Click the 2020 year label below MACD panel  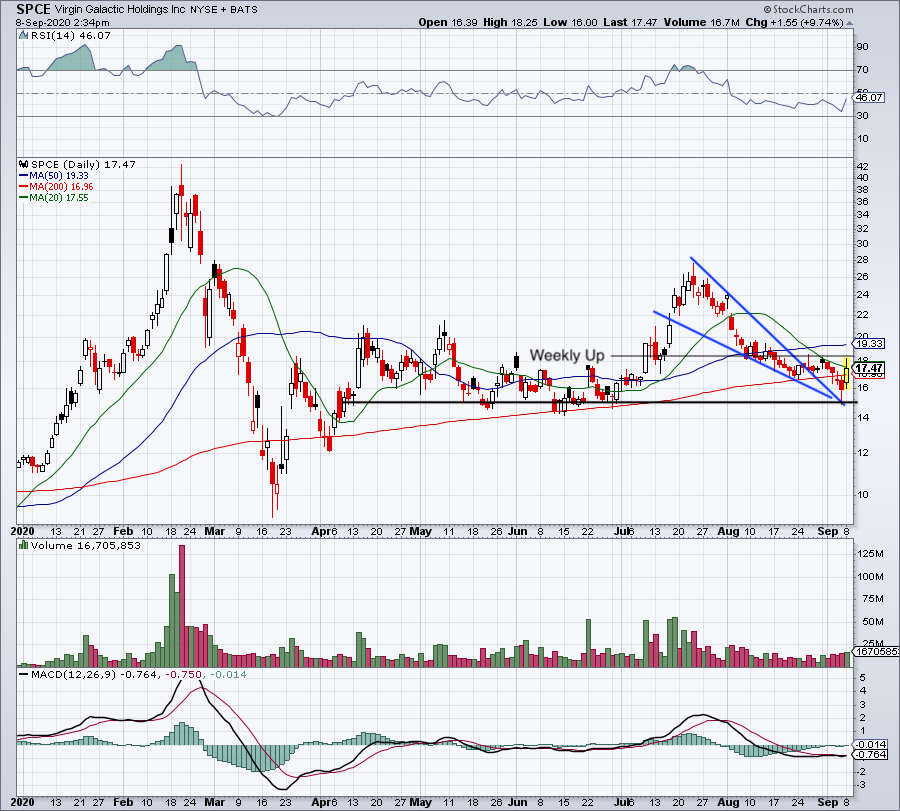pyautogui.click(x=22, y=802)
